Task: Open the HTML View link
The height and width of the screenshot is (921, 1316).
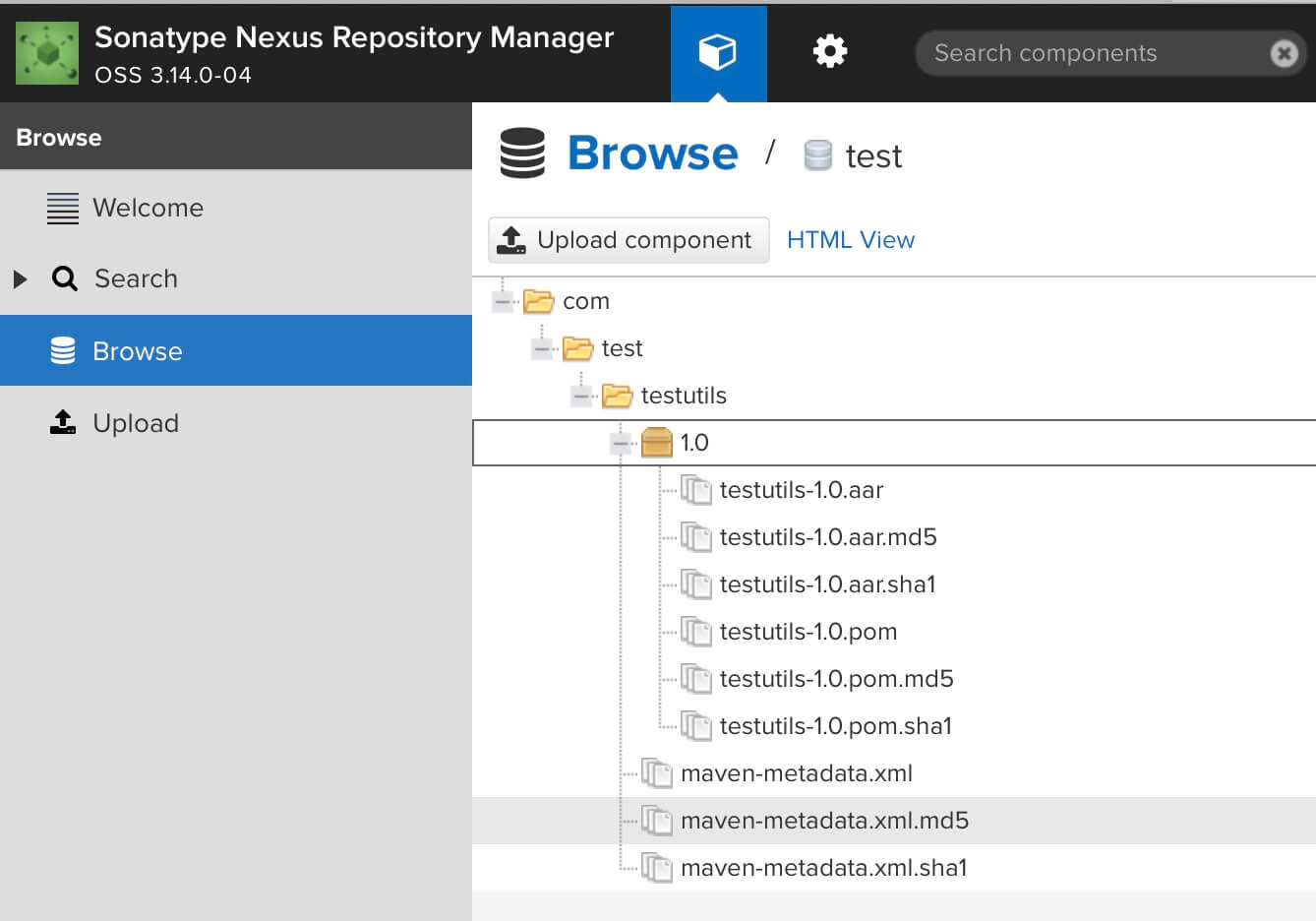Action: point(850,240)
